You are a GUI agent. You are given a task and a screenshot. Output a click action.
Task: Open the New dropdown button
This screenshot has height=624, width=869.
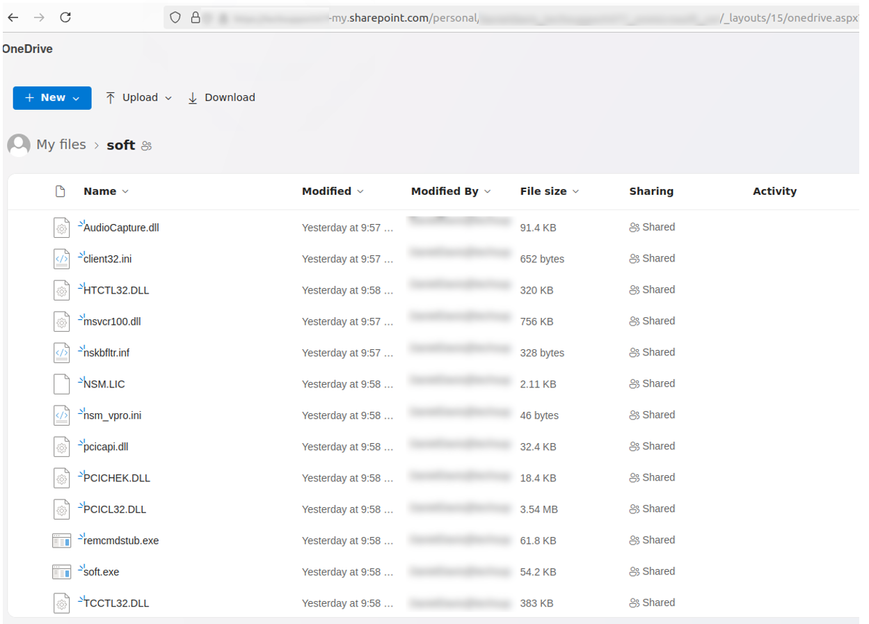(52, 98)
